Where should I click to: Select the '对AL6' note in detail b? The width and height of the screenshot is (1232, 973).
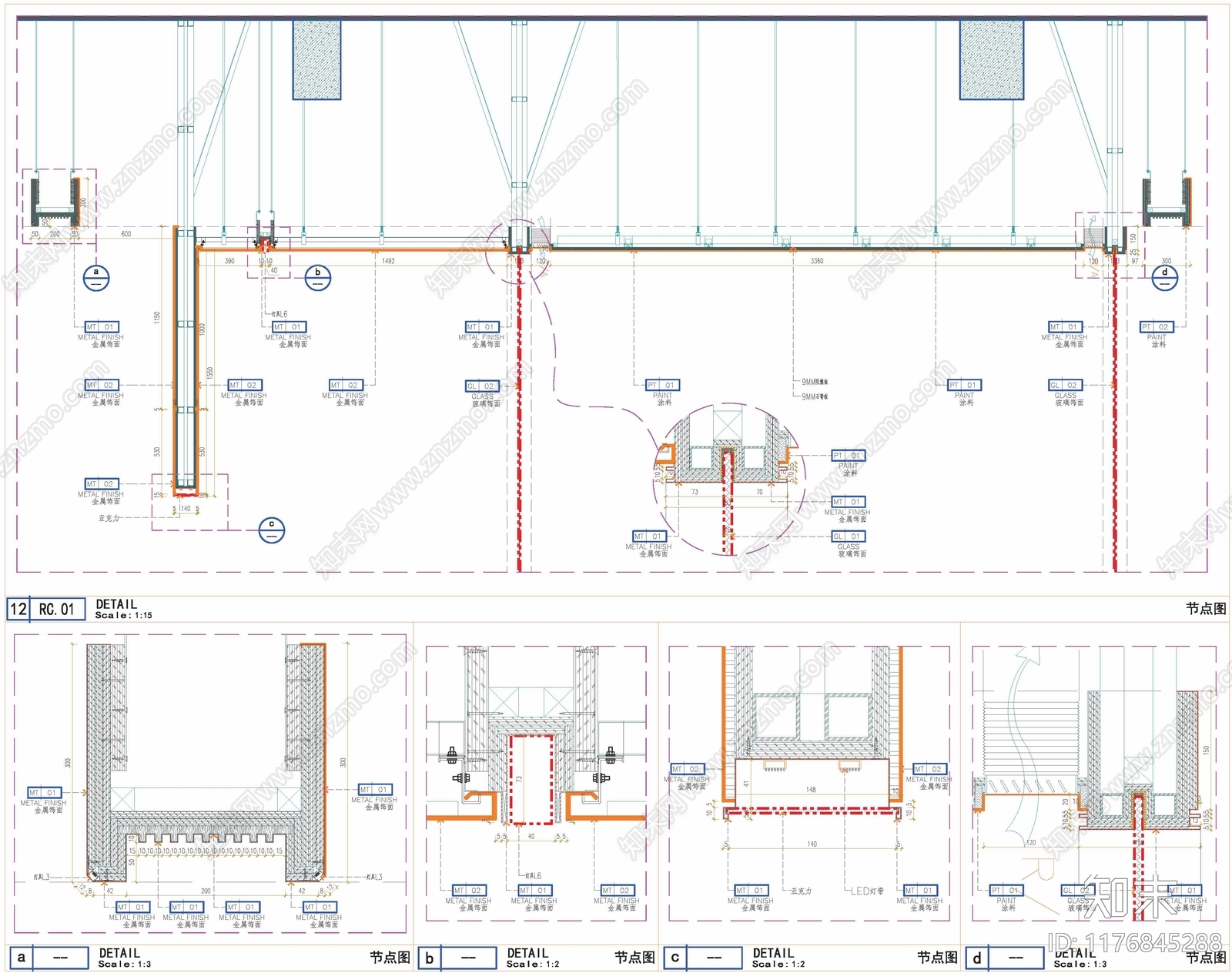click(x=533, y=876)
